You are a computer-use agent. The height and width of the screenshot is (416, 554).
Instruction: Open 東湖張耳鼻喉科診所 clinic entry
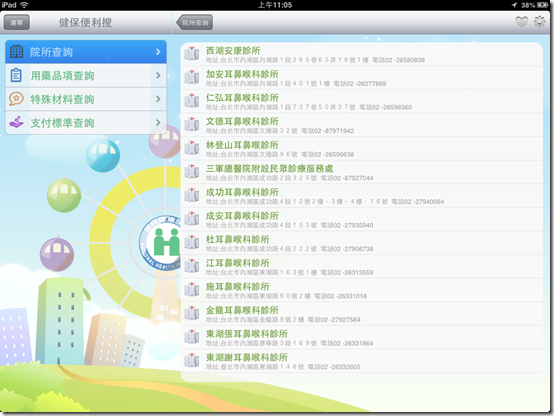[362, 338]
